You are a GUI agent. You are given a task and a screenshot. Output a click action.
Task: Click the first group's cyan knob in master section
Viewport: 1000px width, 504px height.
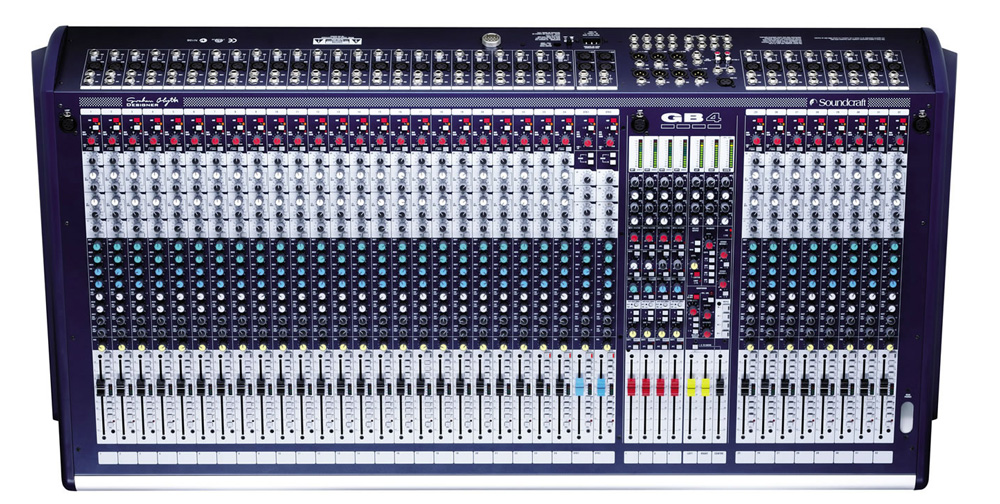tap(635, 288)
